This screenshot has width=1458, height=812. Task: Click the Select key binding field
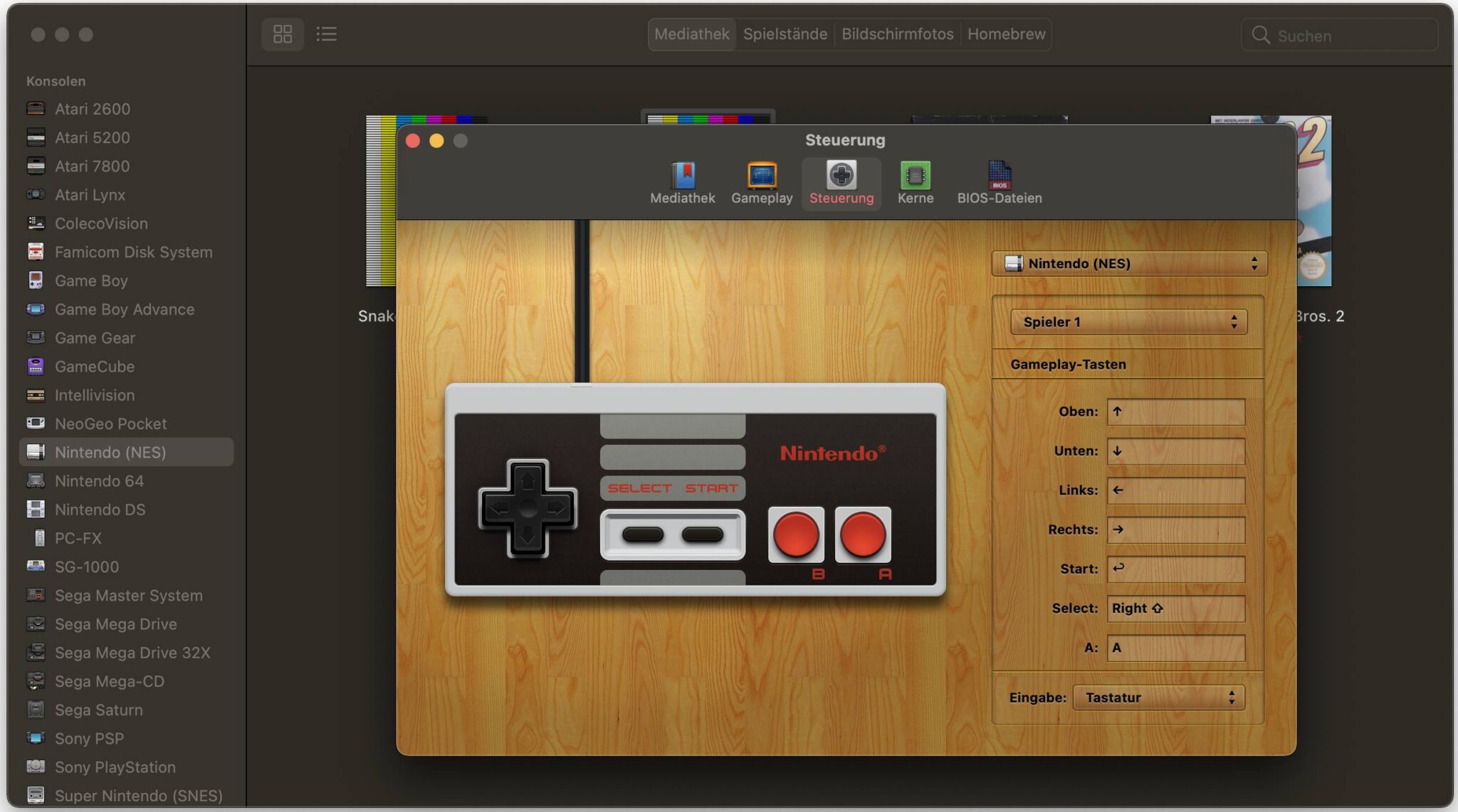point(1175,608)
